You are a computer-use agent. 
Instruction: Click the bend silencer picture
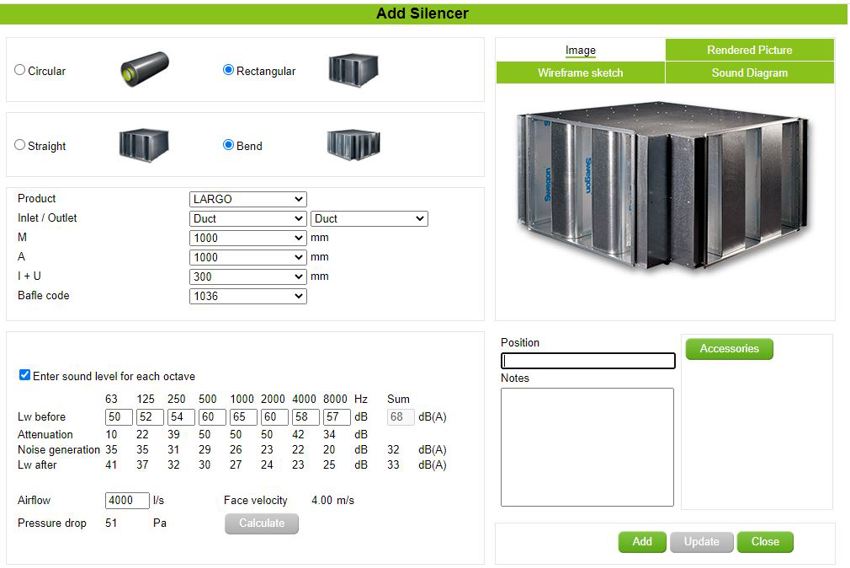click(x=353, y=144)
